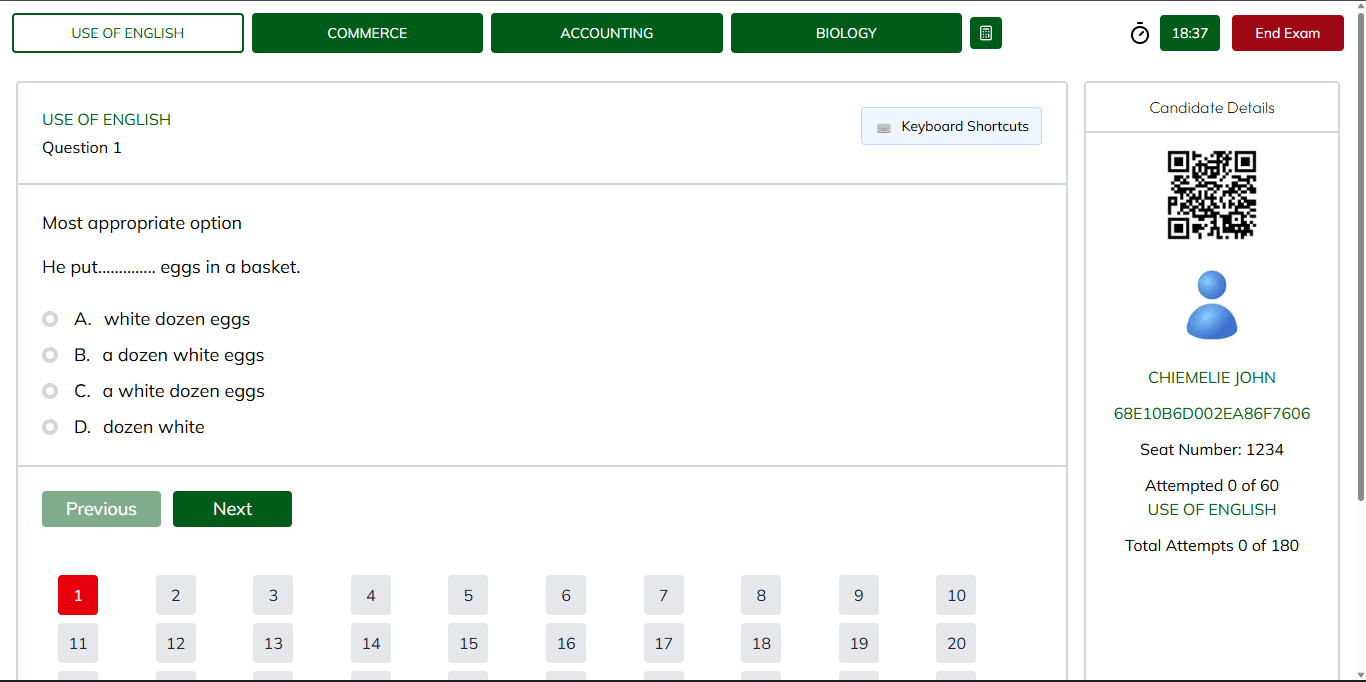
Task: Go to the Biology subject tab
Action: pos(846,33)
